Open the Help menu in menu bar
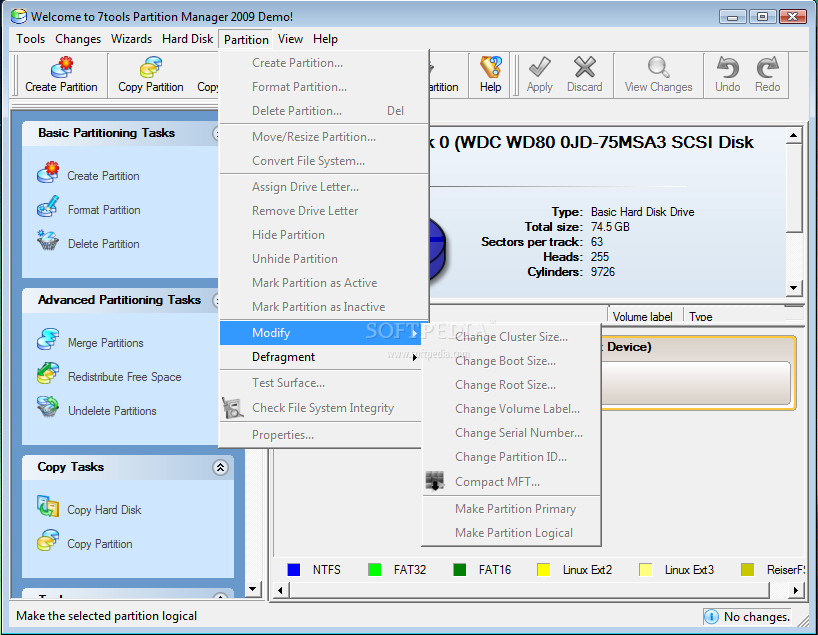The width and height of the screenshot is (818, 635). (325, 39)
